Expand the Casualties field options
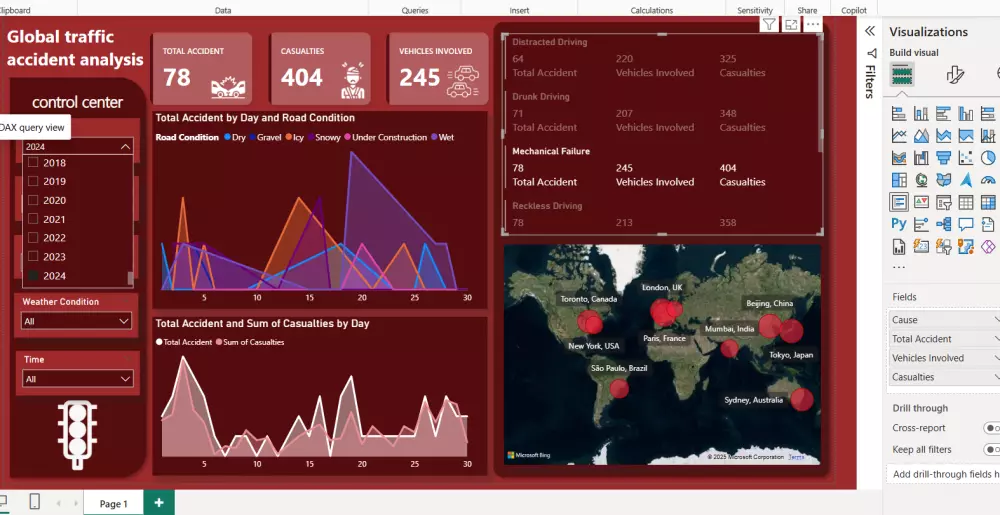 pos(997,377)
